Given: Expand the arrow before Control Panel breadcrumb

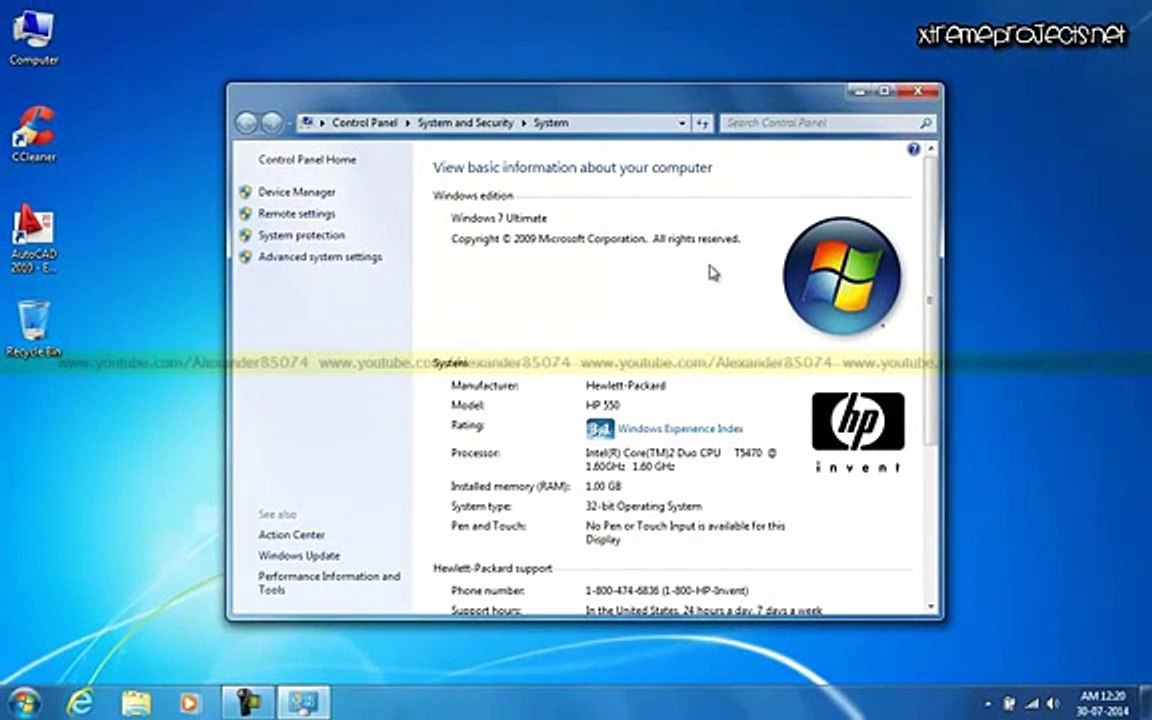Looking at the screenshot, I should coord(322,123).
